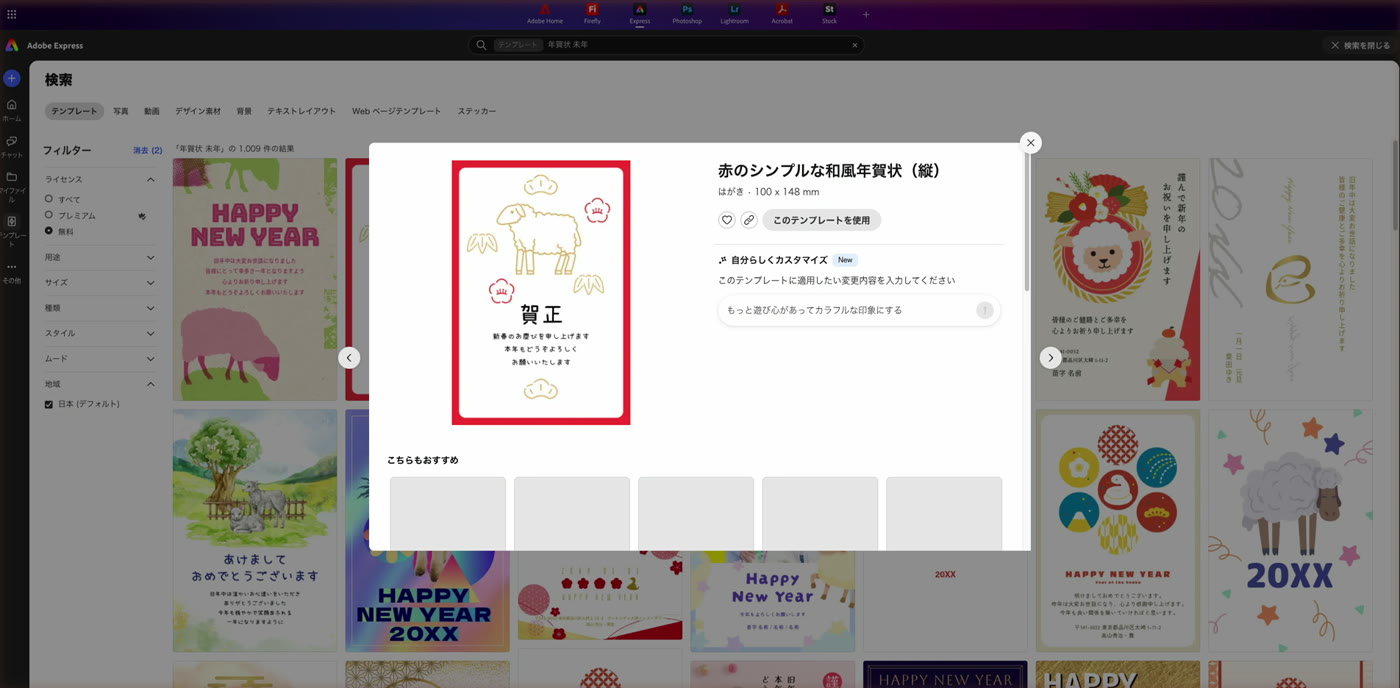
Task: Open Adobe Home from top bar
Action: [x=545, y=14]
